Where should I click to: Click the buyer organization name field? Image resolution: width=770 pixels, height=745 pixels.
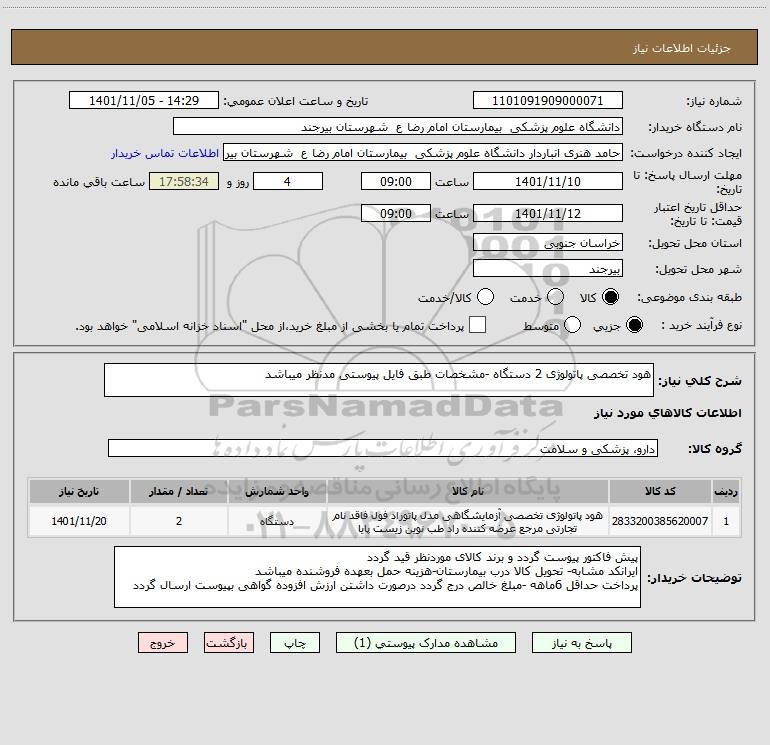tap(398, 127)
